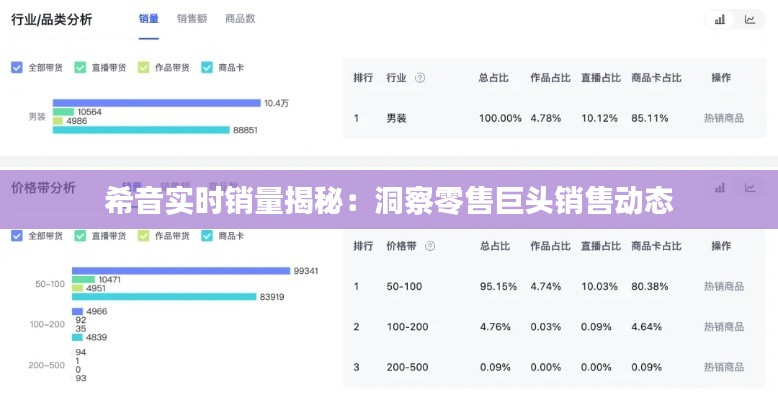Open help icon next to 价格带 header
The height and width of the screenshot is (400, 778).
[x=430, y=246]
